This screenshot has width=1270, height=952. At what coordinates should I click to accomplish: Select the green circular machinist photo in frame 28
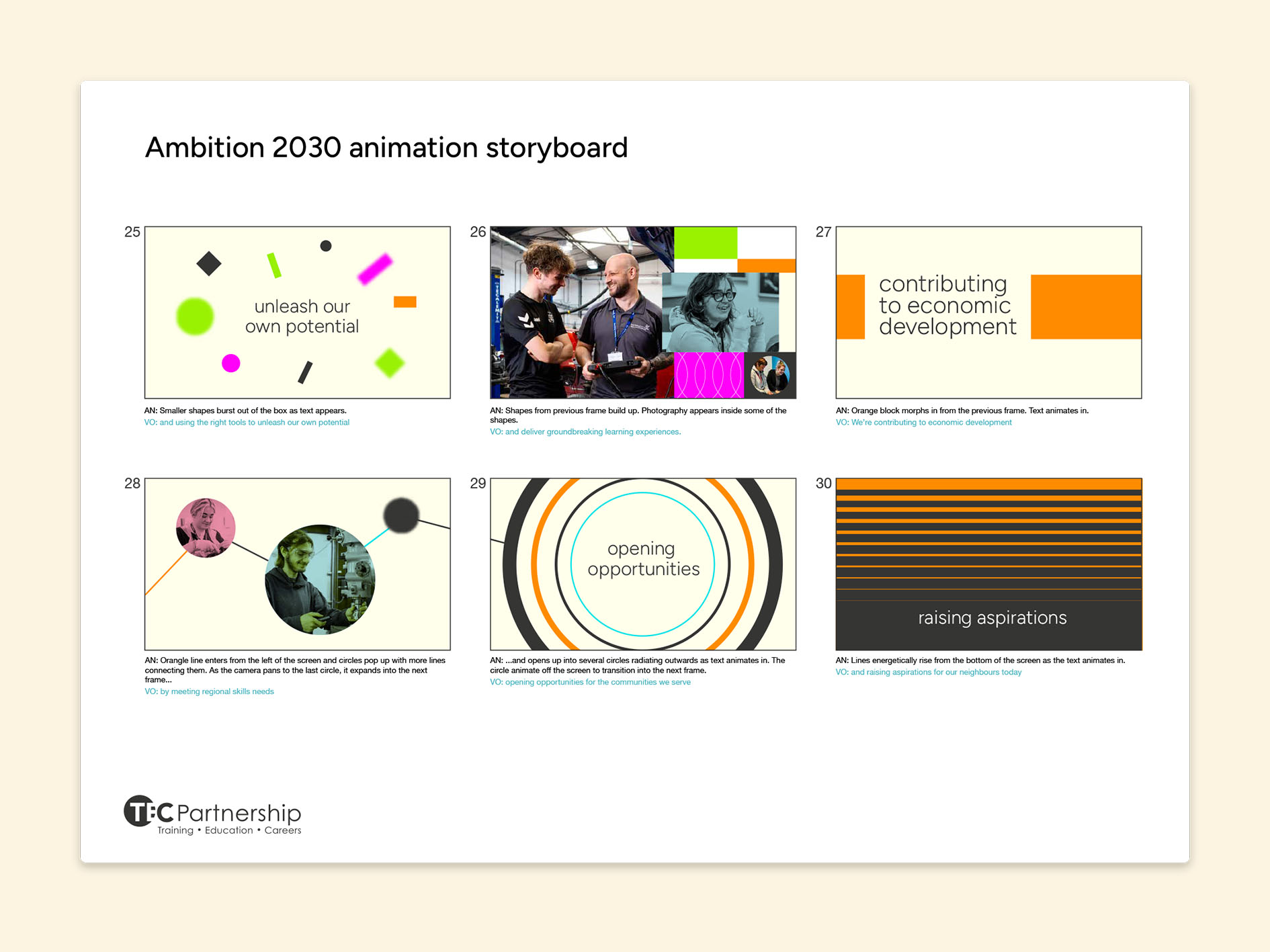[320, 579]
